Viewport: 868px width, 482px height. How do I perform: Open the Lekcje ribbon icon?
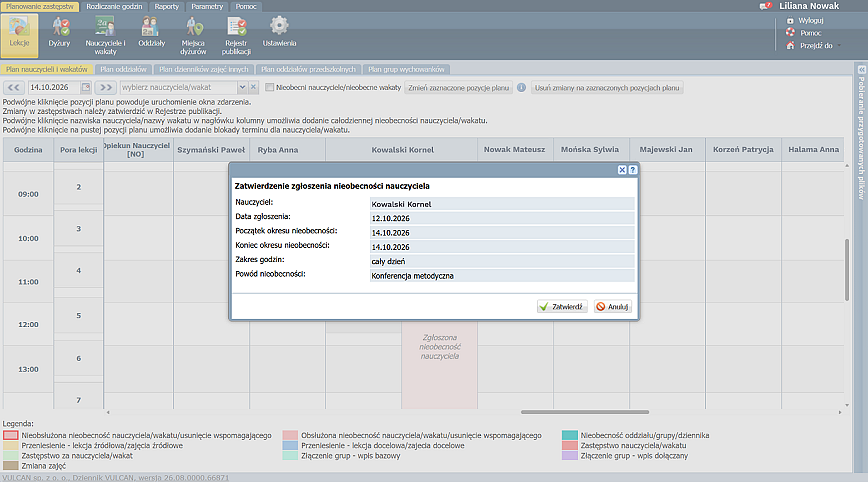(x=19, y=35)
